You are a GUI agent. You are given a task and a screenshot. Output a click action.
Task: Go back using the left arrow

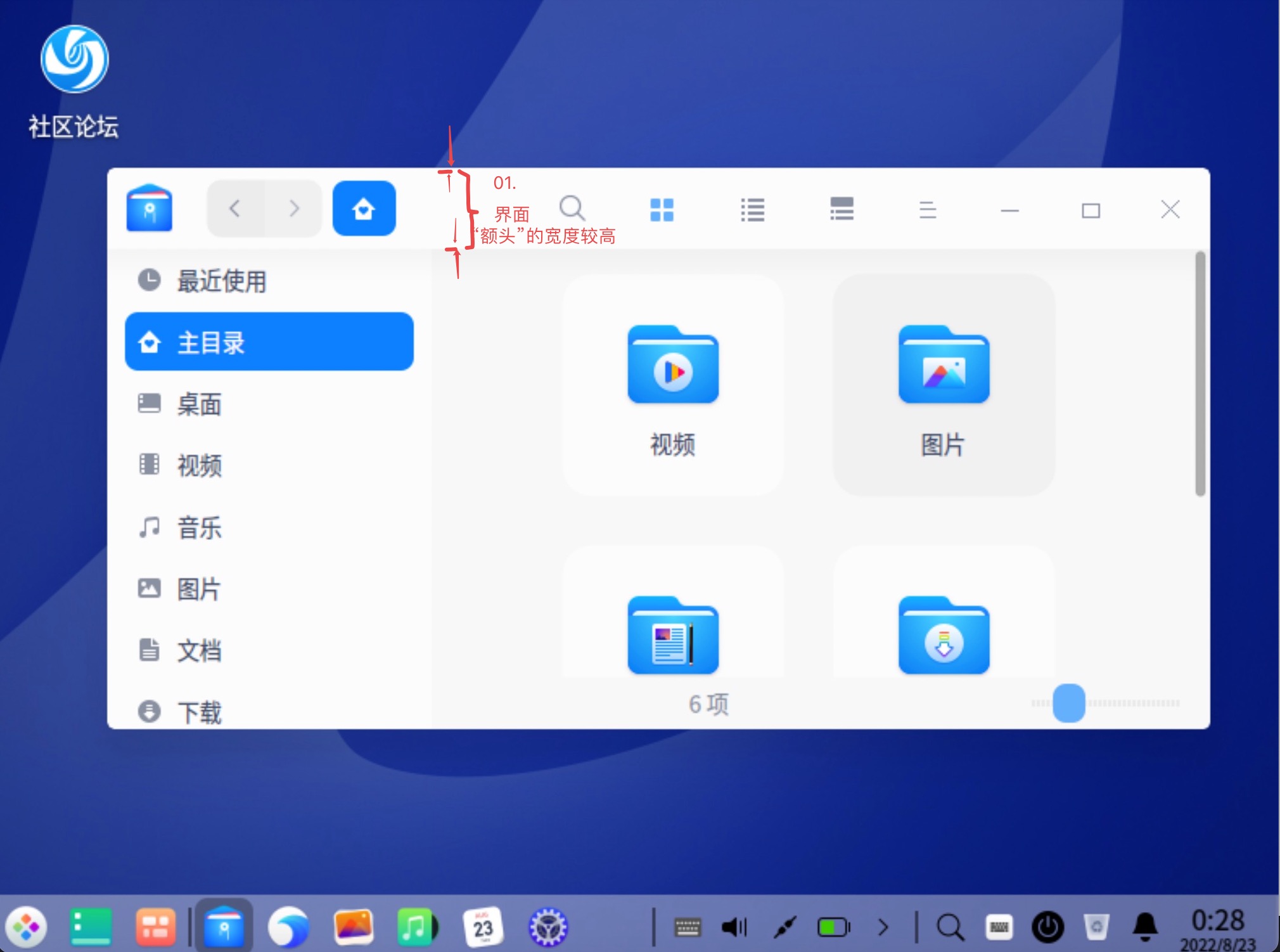point(235,209)
